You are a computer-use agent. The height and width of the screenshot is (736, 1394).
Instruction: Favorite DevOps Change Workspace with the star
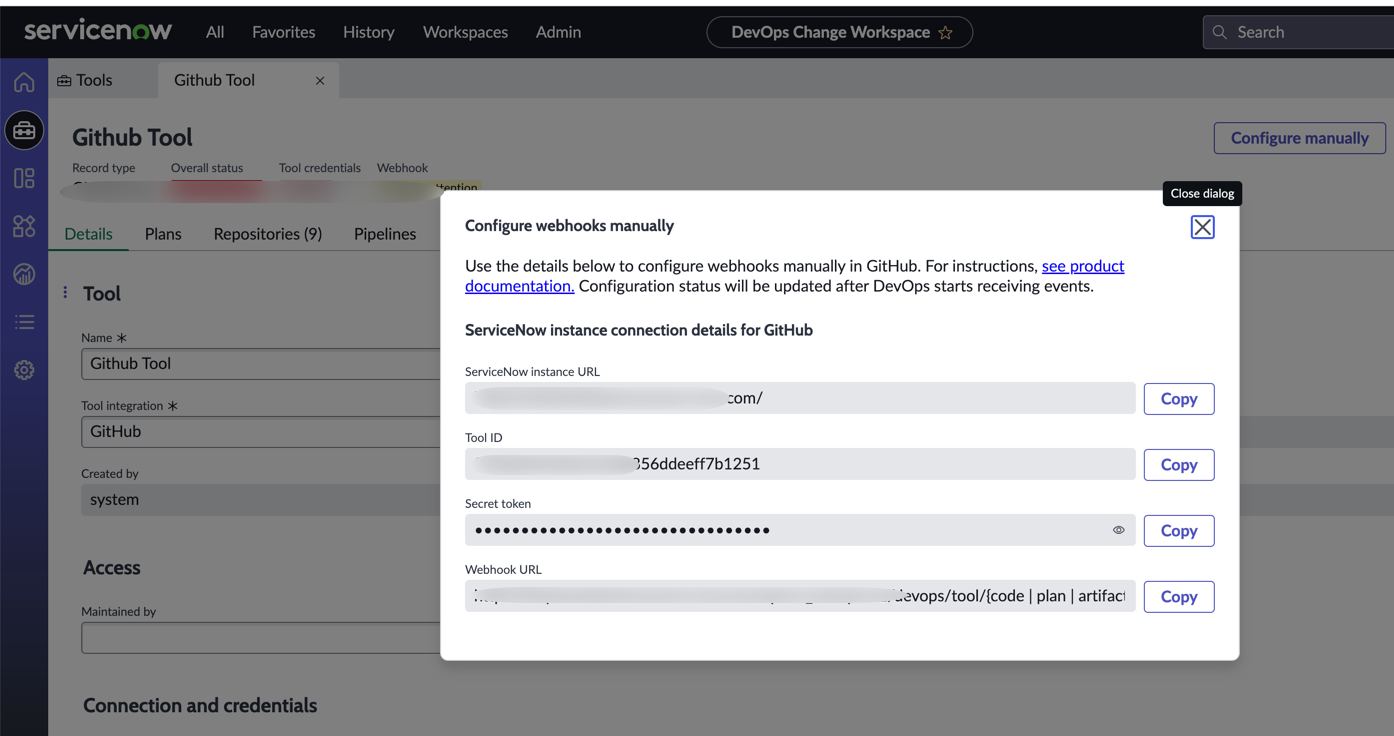click(x=946, y=32)
